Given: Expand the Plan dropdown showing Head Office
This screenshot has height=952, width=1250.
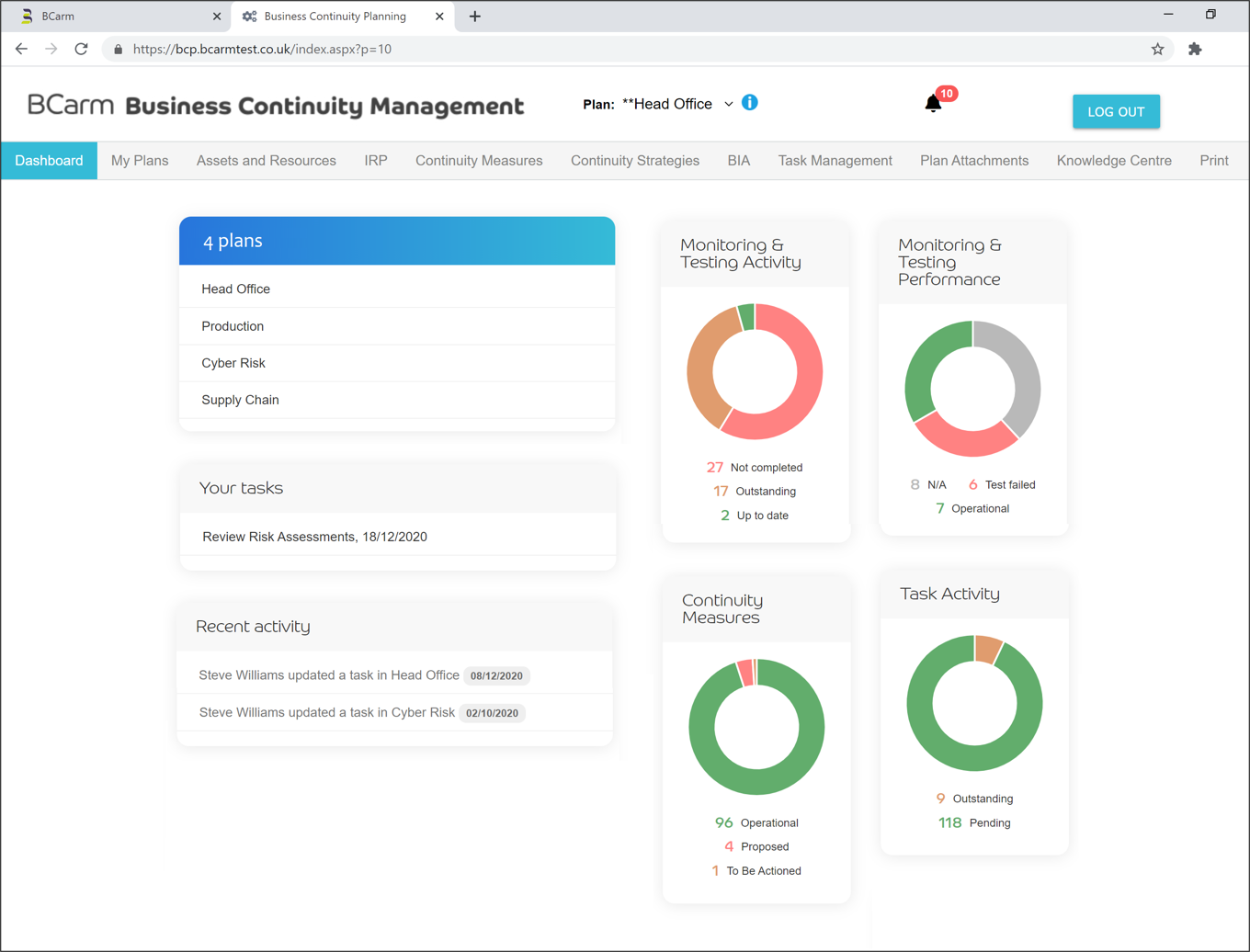Looking at the screenshot, I should (x=729, y=104).
